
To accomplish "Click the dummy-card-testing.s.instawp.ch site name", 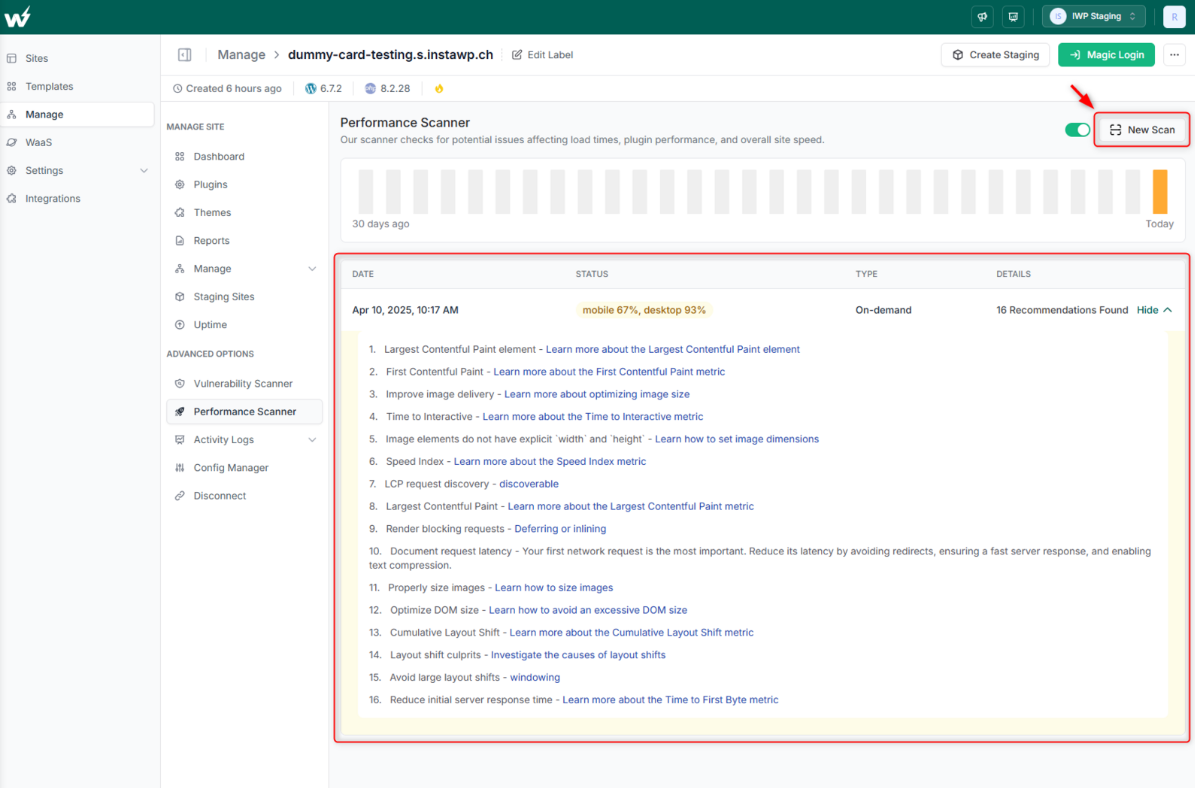I will point(390,55).
